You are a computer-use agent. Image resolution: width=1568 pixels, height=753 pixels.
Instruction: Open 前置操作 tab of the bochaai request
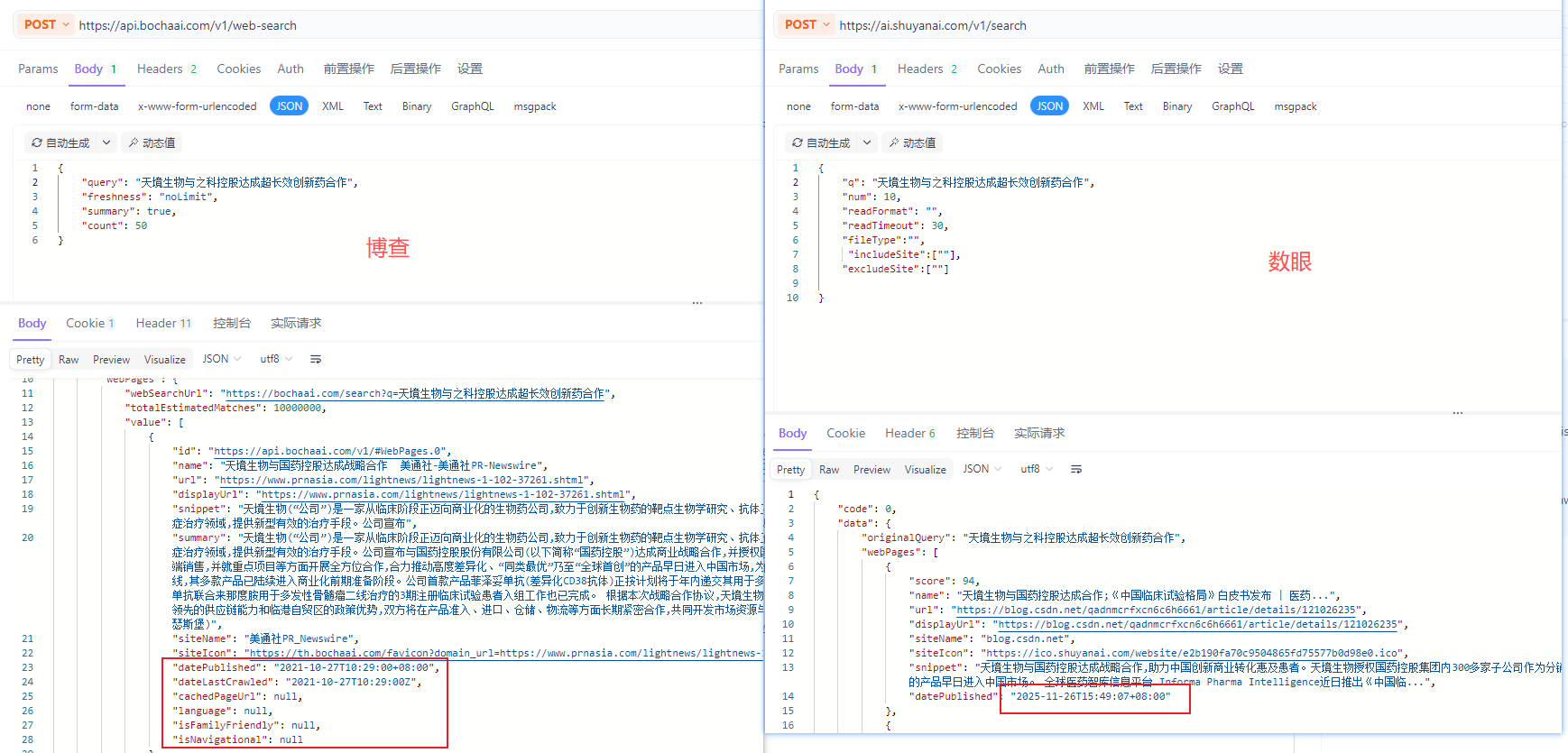[x=349, y=69]
